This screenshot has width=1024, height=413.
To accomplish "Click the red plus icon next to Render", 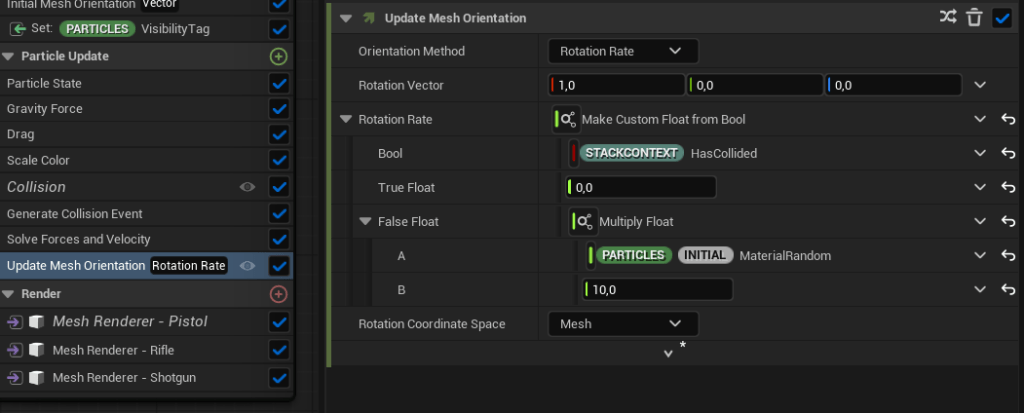I will click(x=279, y=294).
